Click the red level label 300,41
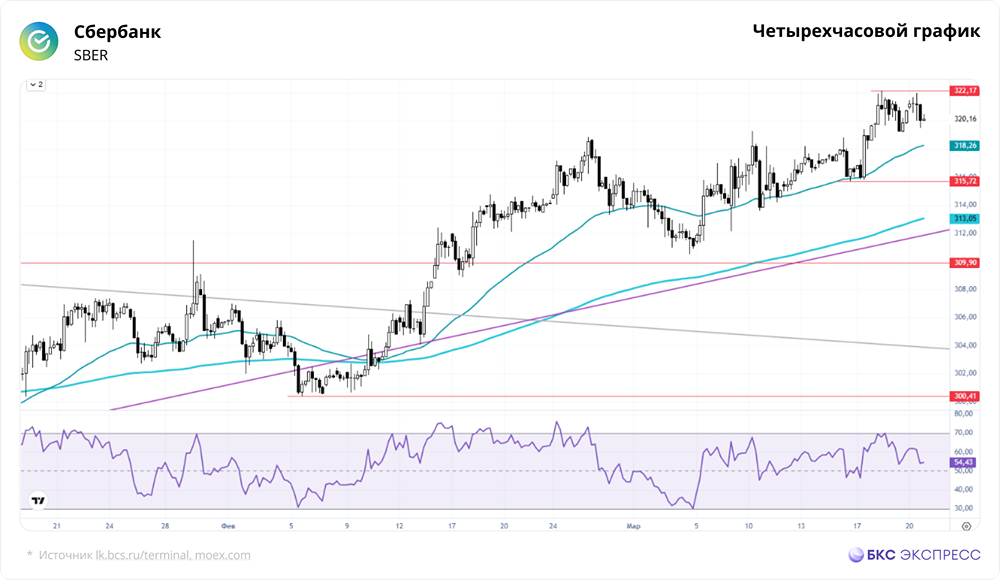Screen dimensions: 1000x580 tap(965, 396)
